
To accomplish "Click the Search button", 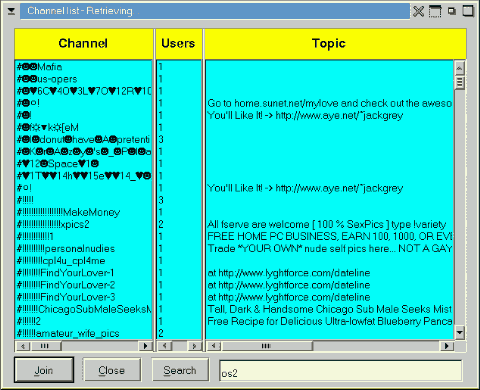I will 180,370.
